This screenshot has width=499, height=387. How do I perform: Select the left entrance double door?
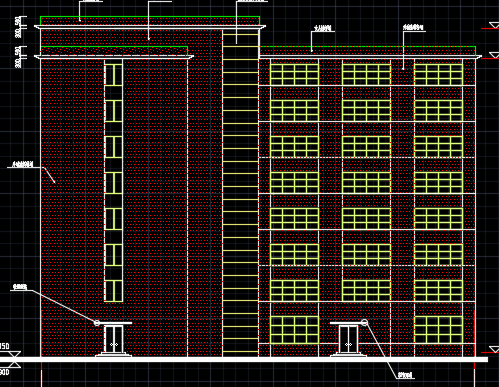click(x=114, y=339)
